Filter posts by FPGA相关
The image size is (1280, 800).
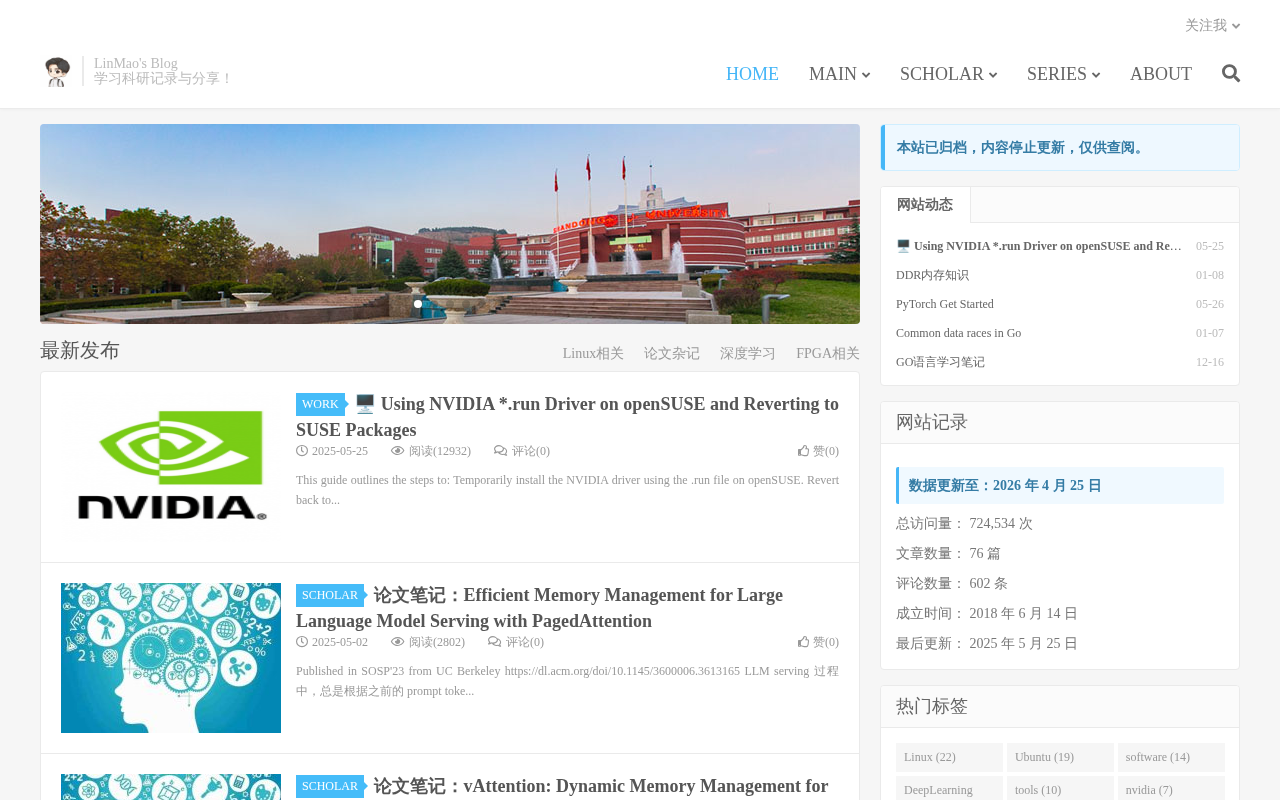point(828,354)
